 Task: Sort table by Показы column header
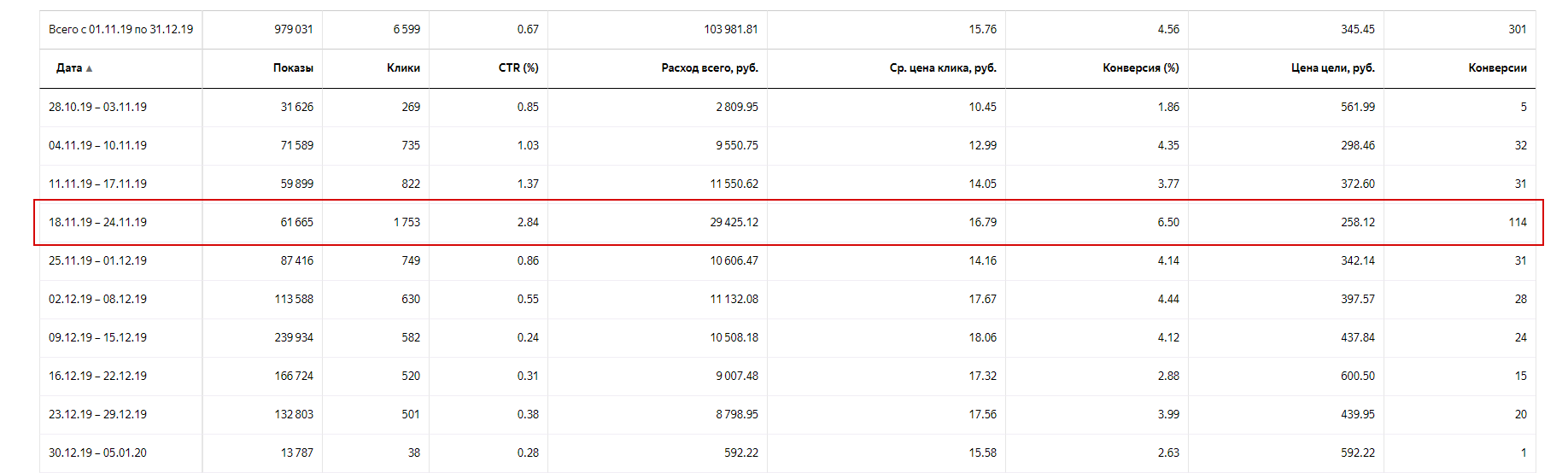pyautogui.click(x=293, y=68)
